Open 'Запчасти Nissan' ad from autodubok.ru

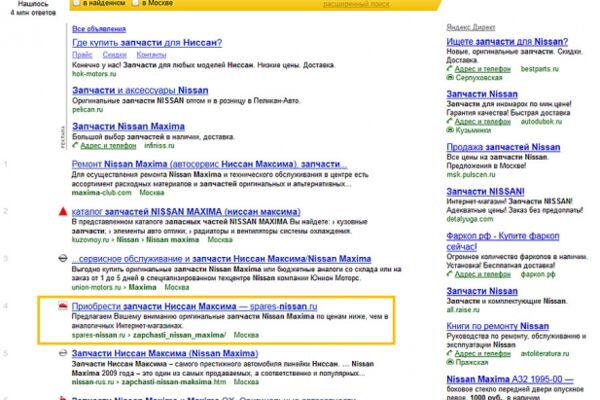(482, 94)
